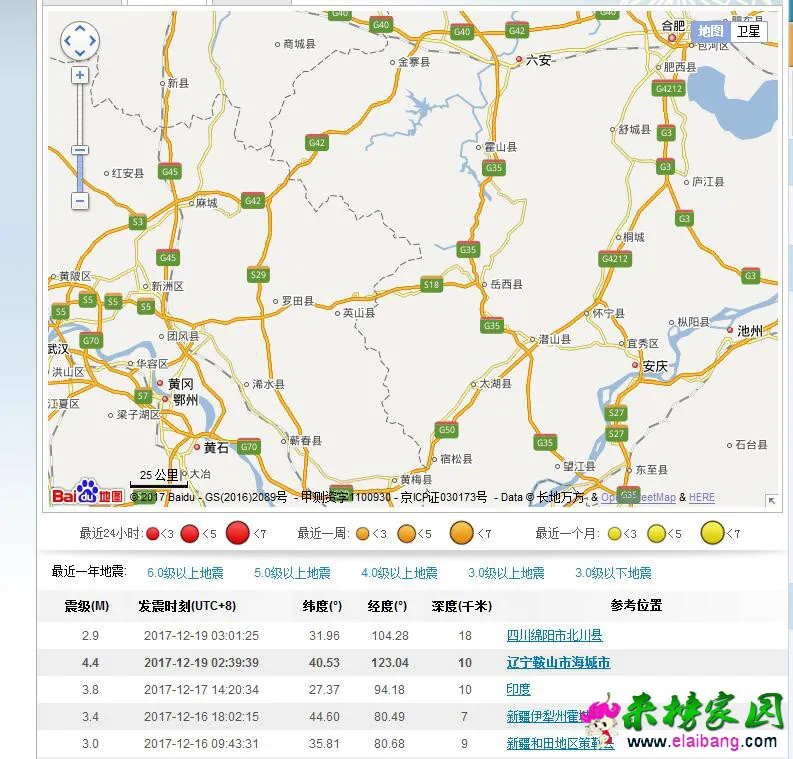Switch to 地图 map view
793x759 pixels.
pyautogui.click(x=710, y=31)
